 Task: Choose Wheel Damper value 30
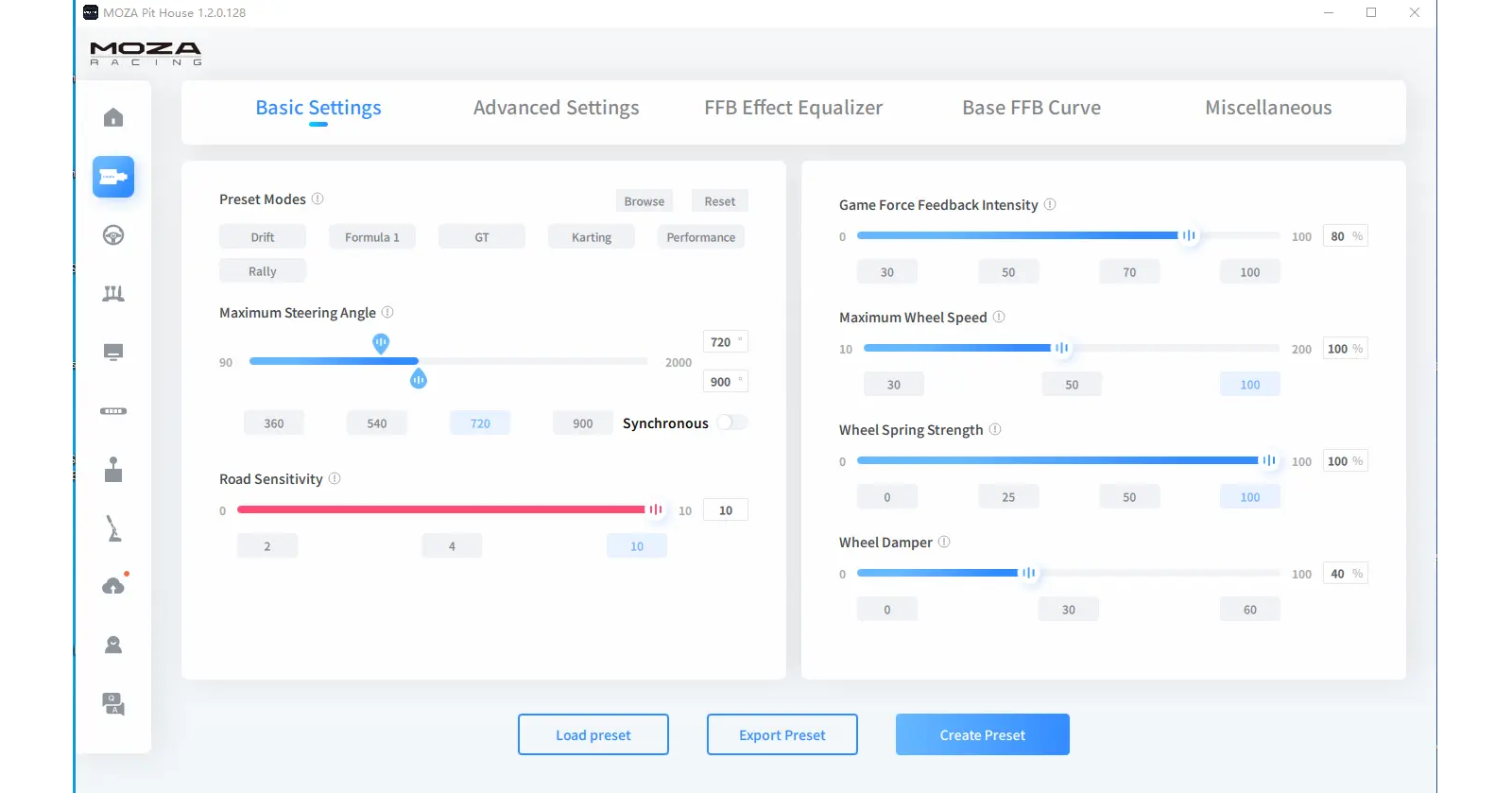pyautogui.click(x=1068, y=610)
